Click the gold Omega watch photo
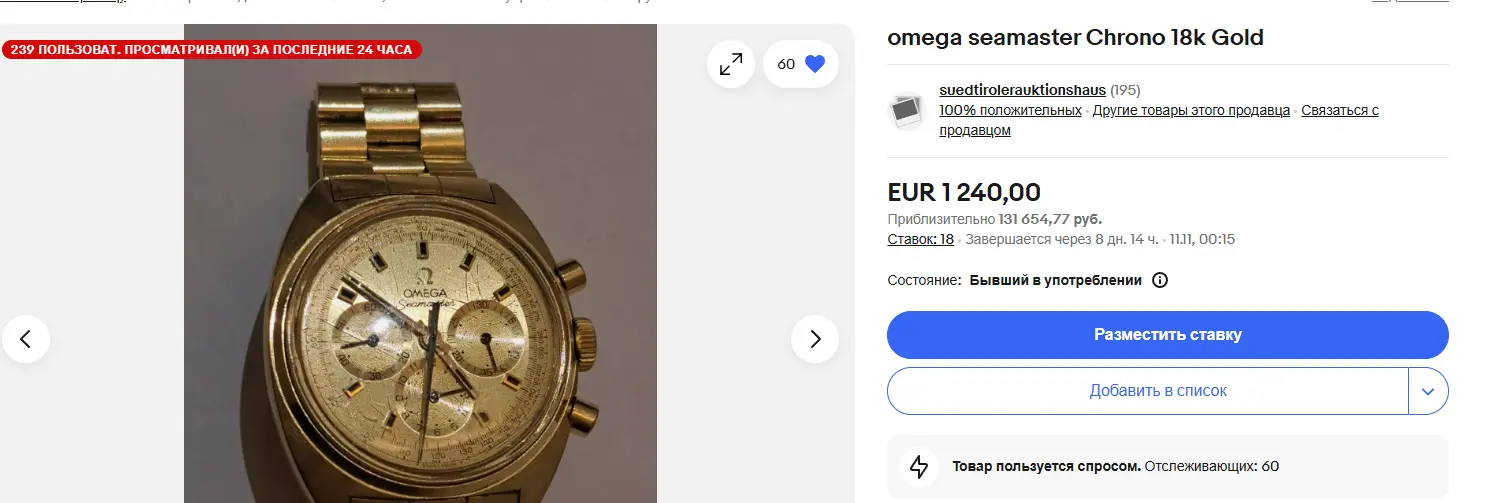The width and height of the screenshot is (1495, 503). (x=420, y=300)
